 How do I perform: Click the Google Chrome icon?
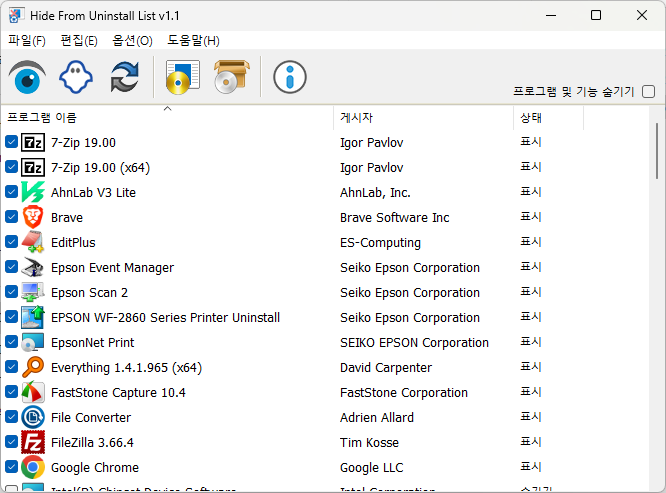pos(33,467)
